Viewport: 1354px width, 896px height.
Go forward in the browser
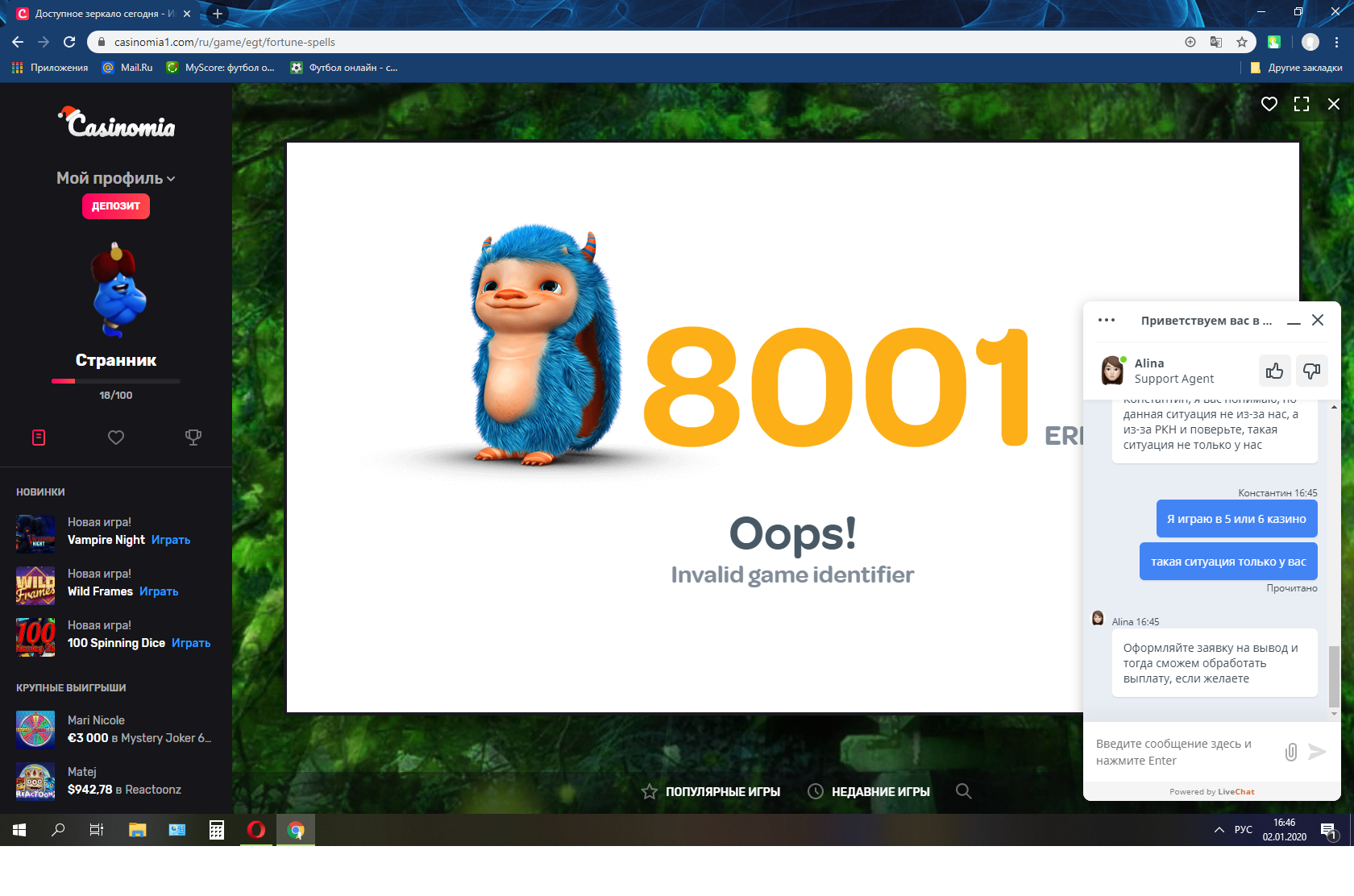[44, 42]
